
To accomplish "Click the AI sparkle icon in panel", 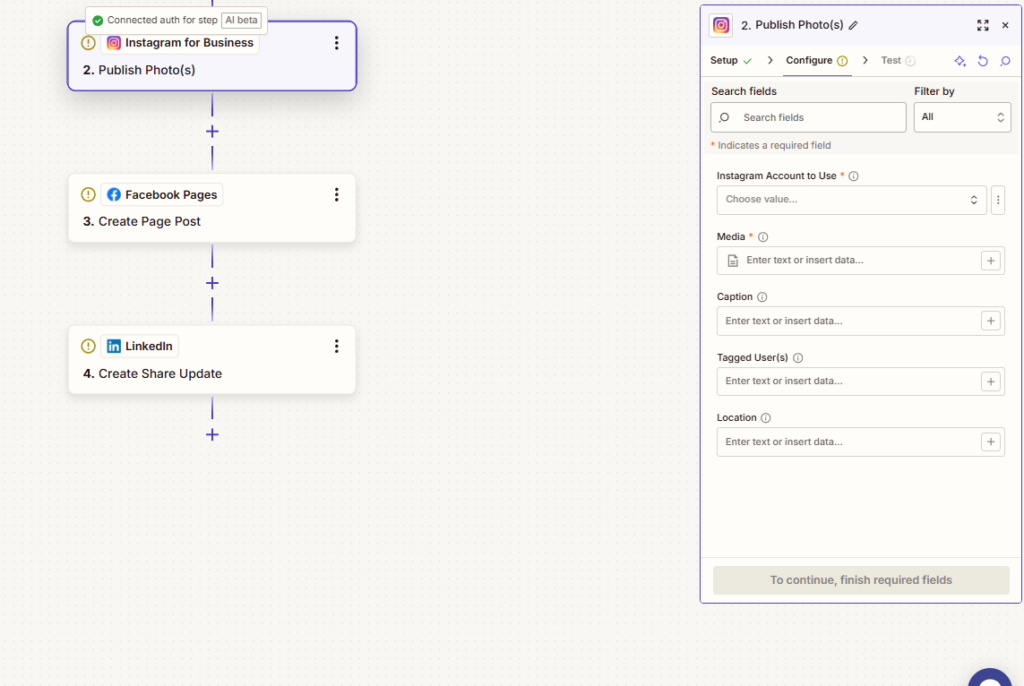I will pyautogui.click(x=960, y=61).
